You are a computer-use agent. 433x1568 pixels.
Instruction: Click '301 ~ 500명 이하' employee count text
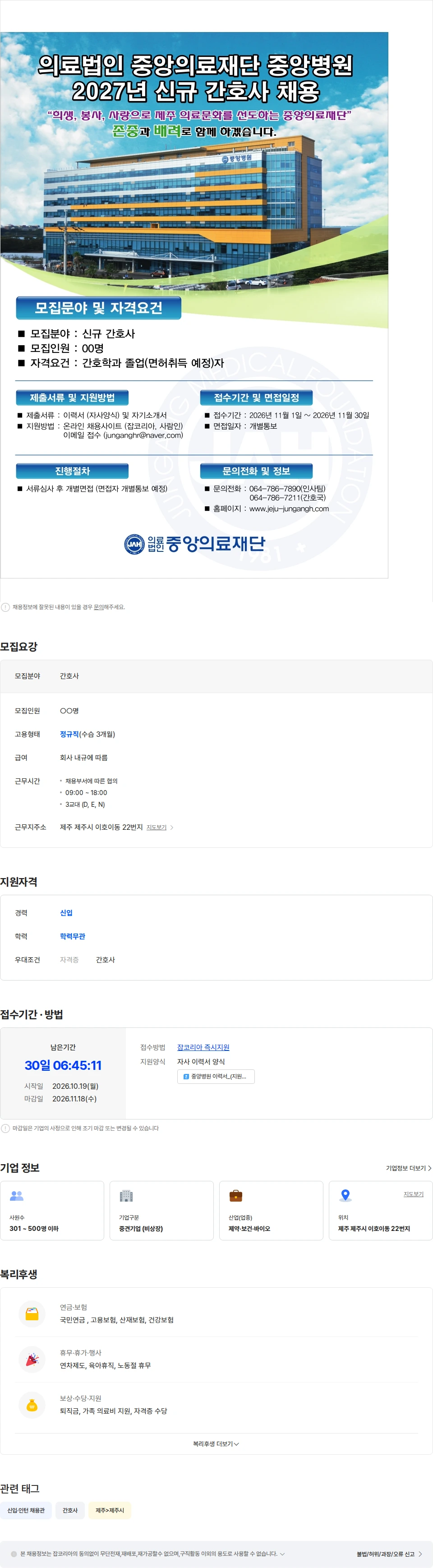(x=34, y=1228)
